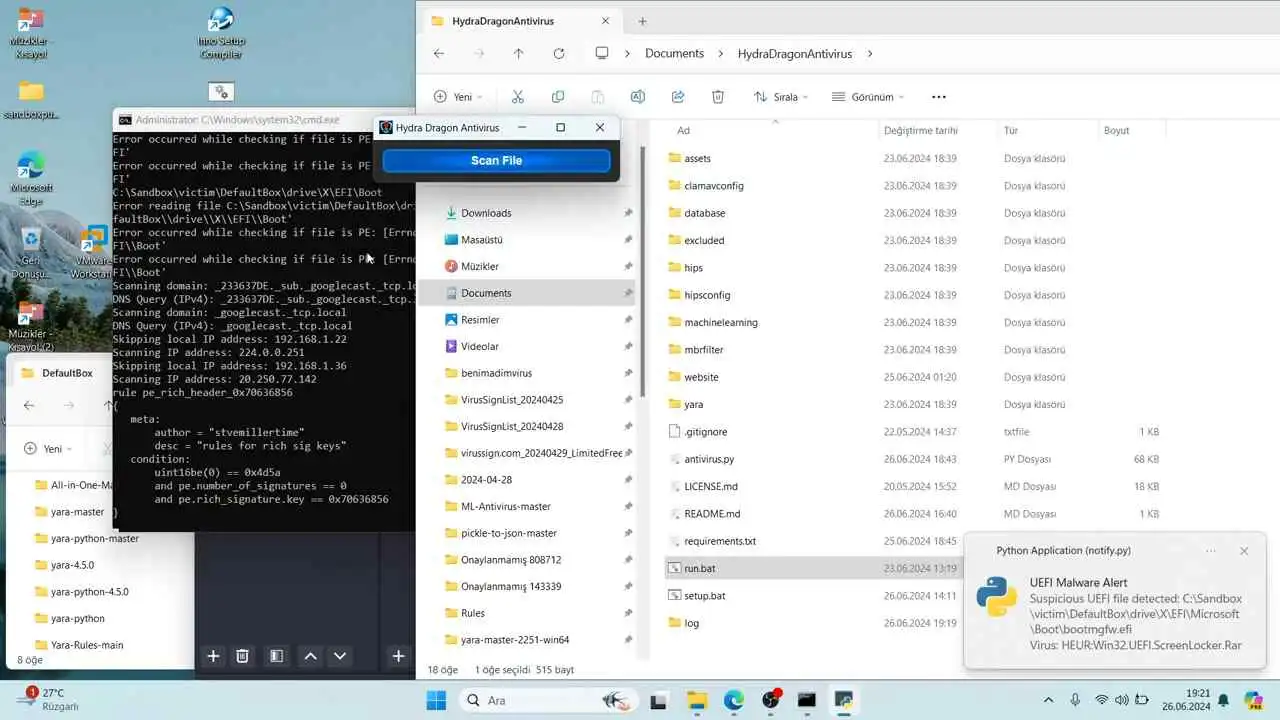
Task: Go back in HydraDragonAntivirus Explorer
Action: 439,53
